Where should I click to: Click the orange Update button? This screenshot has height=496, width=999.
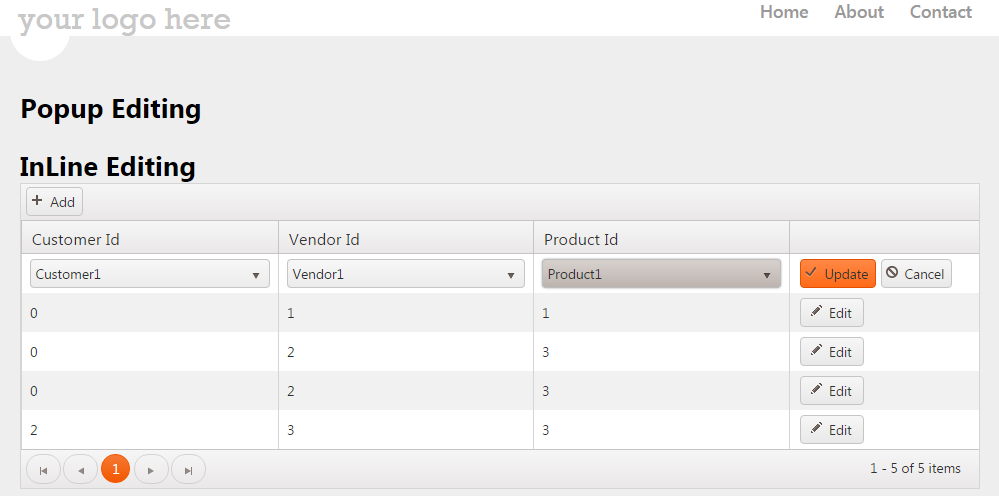coord(837,274)
